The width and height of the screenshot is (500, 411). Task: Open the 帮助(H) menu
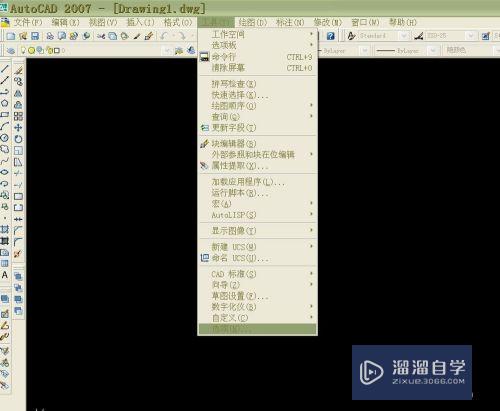point(403,22)
